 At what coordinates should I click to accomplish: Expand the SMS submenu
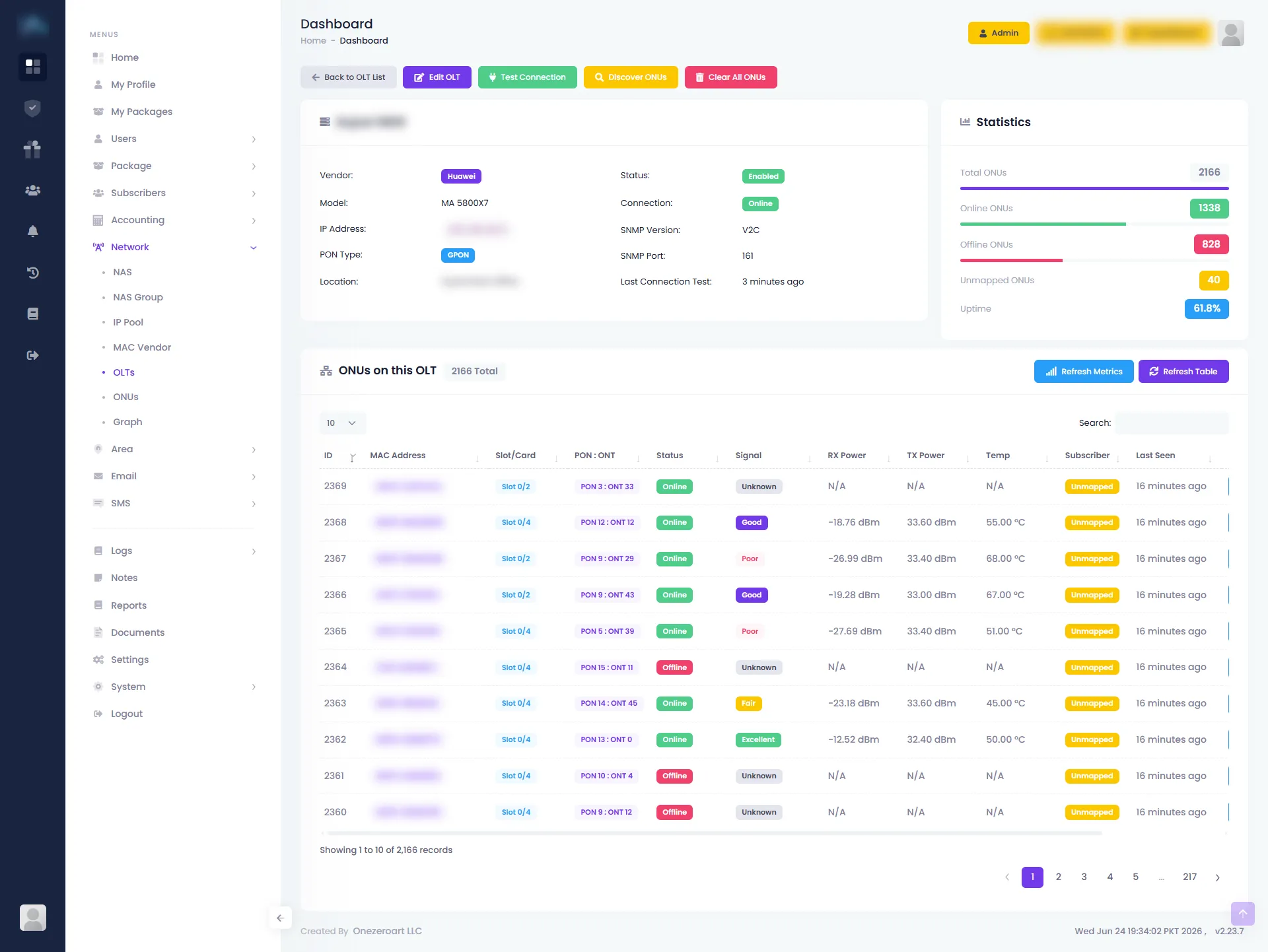(254, 504)
